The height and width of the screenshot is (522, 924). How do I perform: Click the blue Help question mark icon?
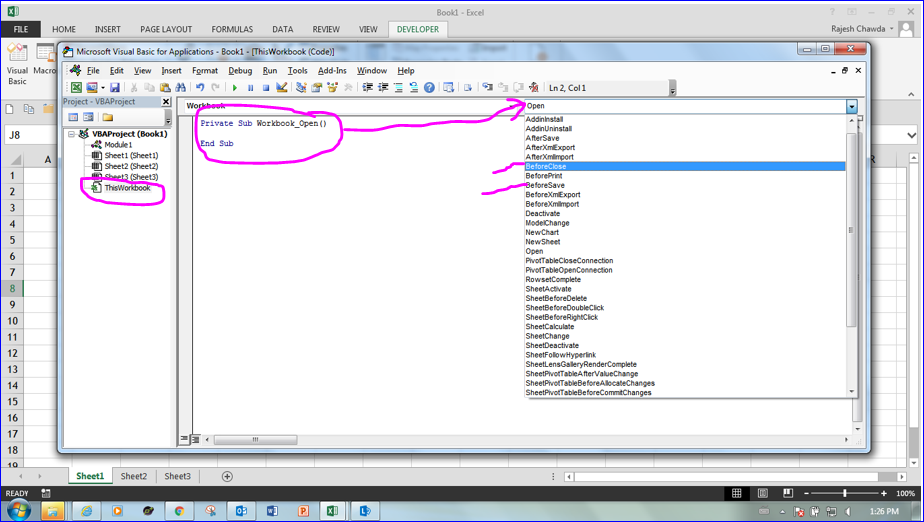(430, 88)
